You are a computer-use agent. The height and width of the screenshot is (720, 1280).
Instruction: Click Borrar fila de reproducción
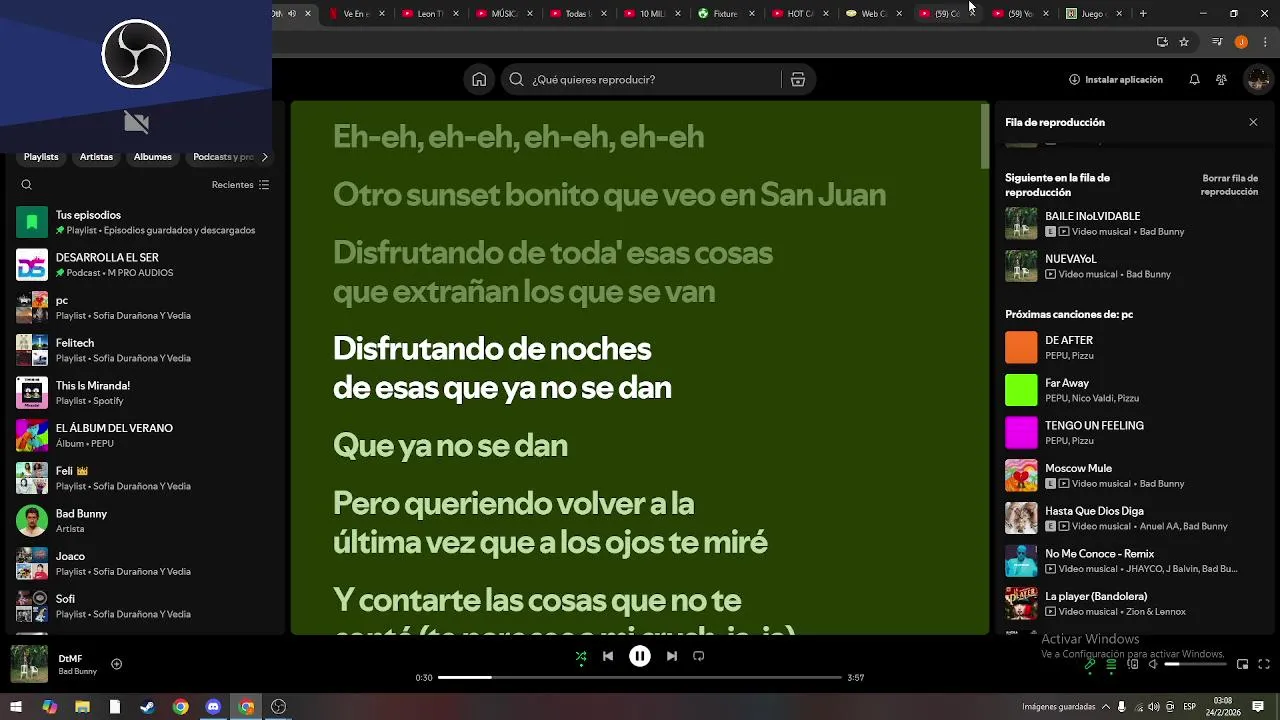point(1229,185)
